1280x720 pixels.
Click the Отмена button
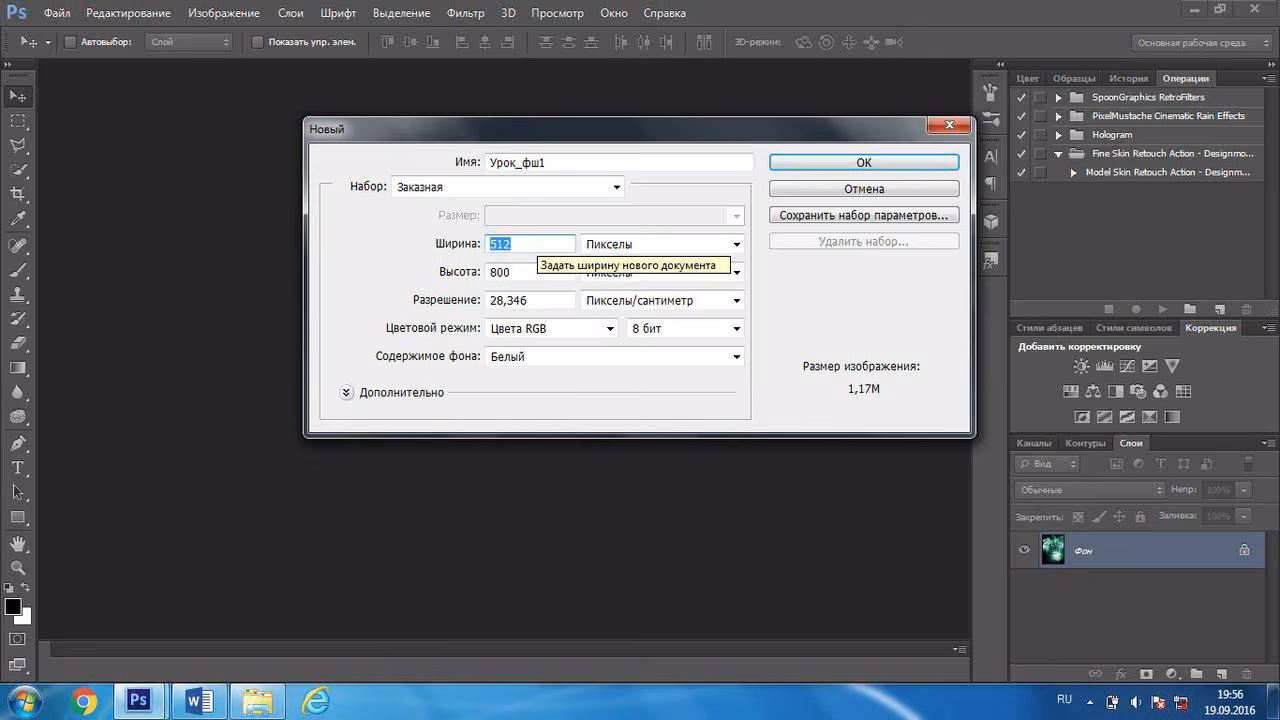864,188
